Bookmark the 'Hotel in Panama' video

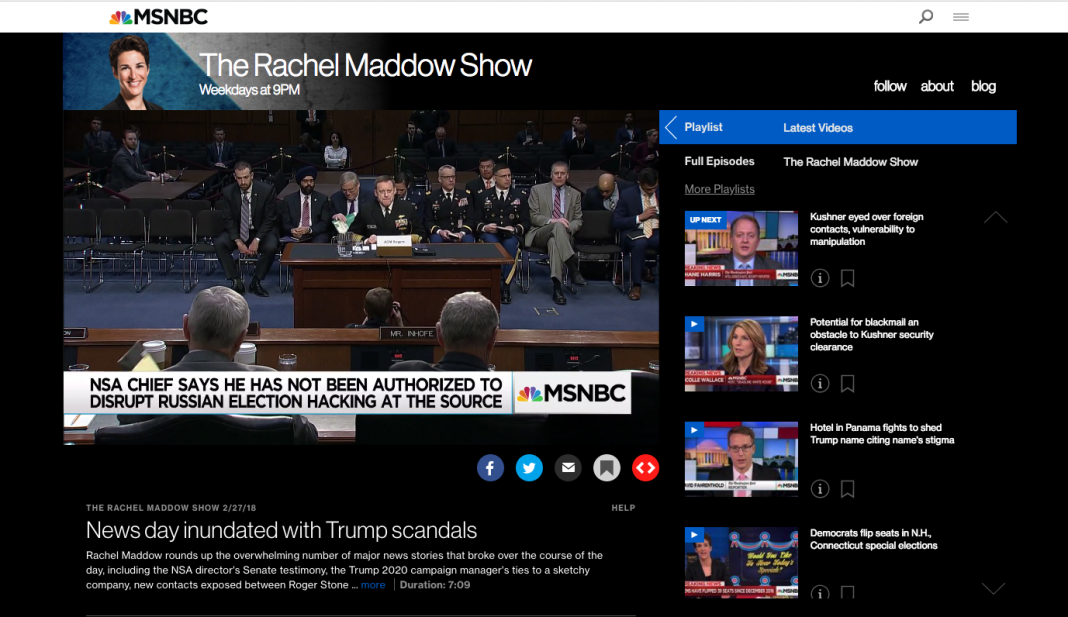pos(847,488)
